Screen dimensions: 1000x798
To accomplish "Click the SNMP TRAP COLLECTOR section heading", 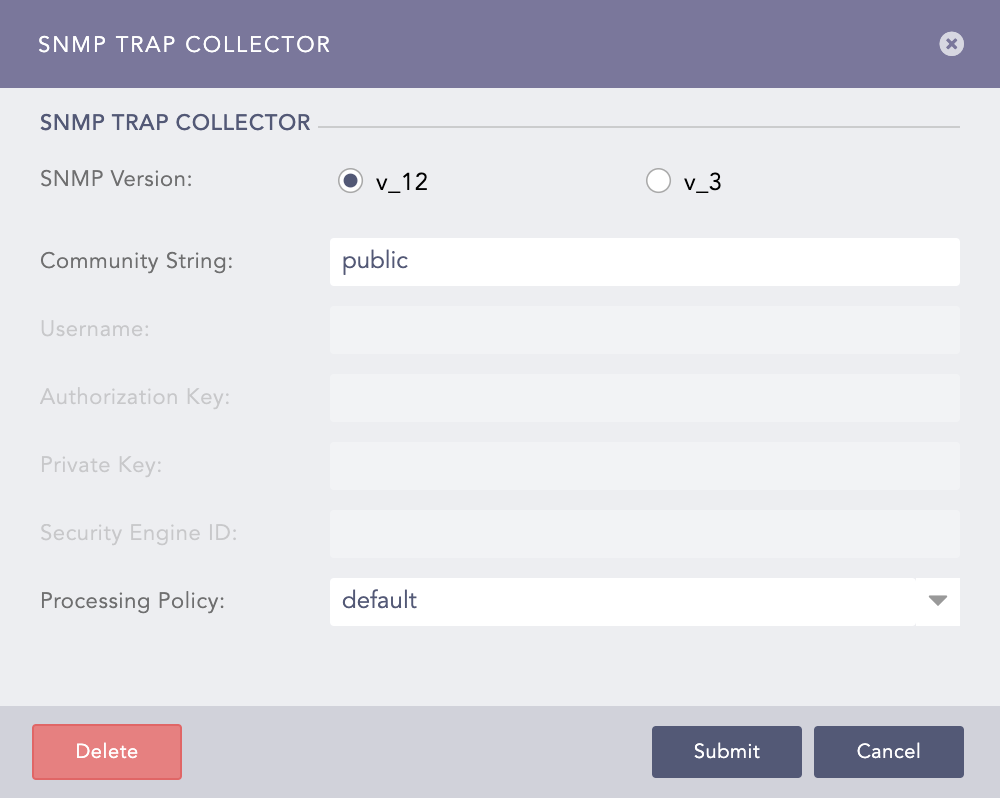I will point(174,122).
